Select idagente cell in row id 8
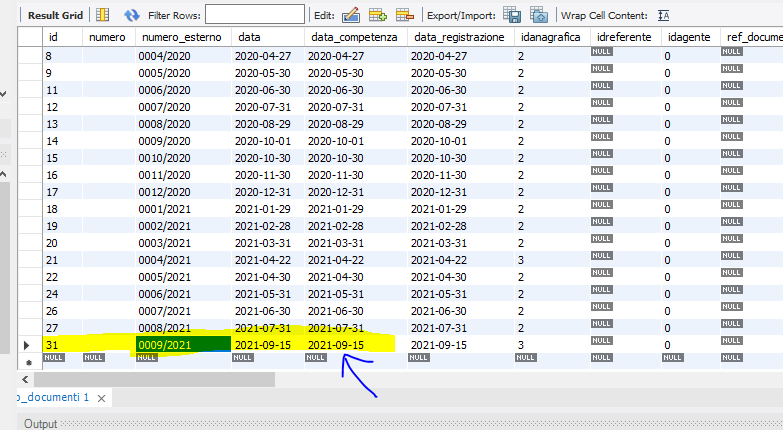Viewport: 783px width, 430px height. pos(690,56)
